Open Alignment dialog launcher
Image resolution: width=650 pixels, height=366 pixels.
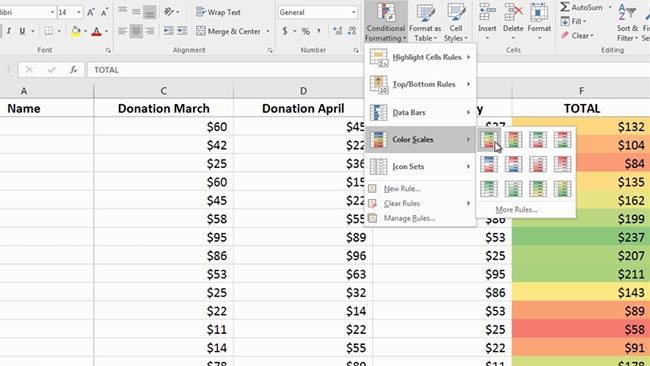[x=270, y=50]
